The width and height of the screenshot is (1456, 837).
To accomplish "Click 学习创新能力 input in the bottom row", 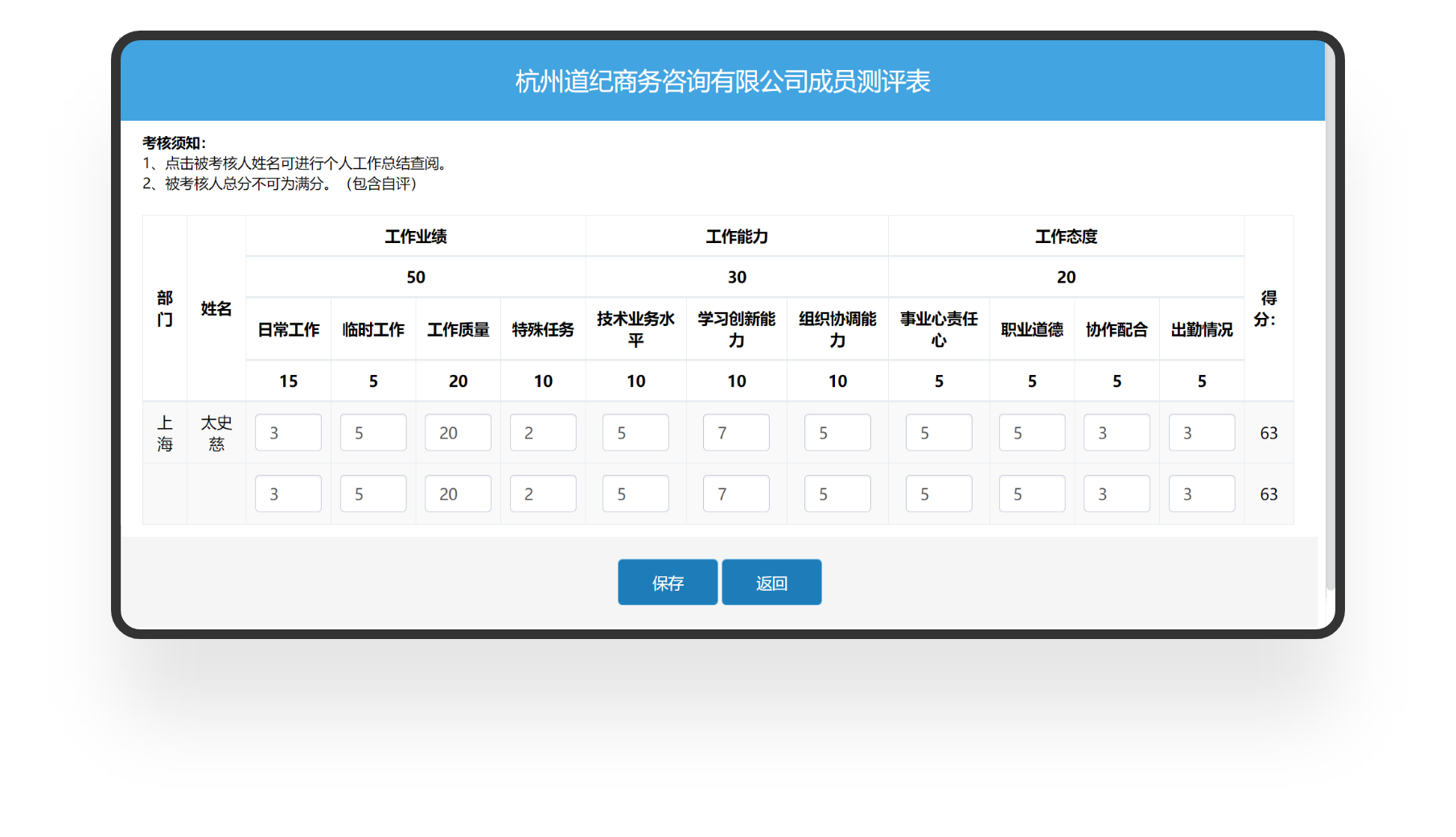I will tap(736, 494).
